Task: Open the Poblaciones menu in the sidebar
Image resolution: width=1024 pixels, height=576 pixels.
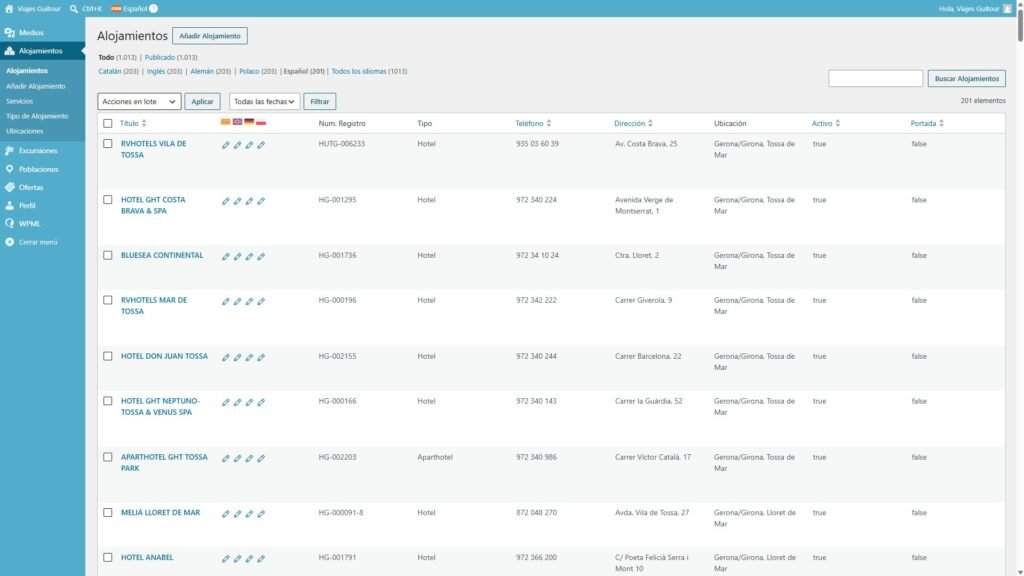Action: [x=39, y=169]
